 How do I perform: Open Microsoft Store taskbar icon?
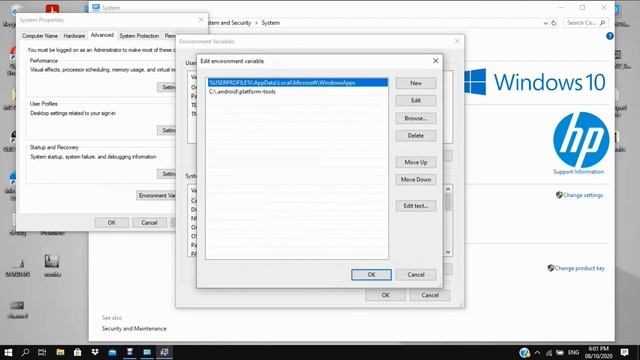pyautogui.click(x=78, y=352)
